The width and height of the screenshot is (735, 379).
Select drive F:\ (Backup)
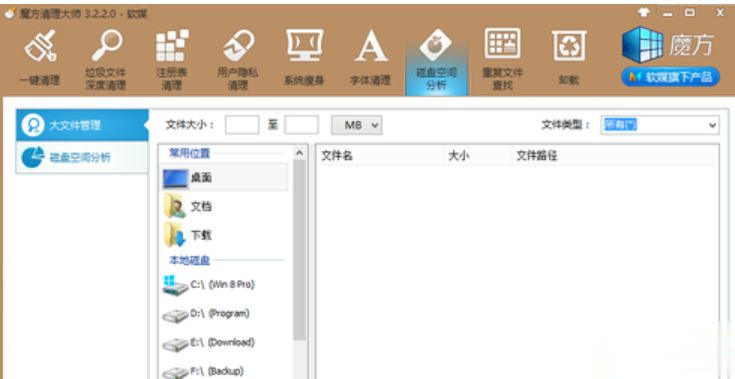coord(224,370)
